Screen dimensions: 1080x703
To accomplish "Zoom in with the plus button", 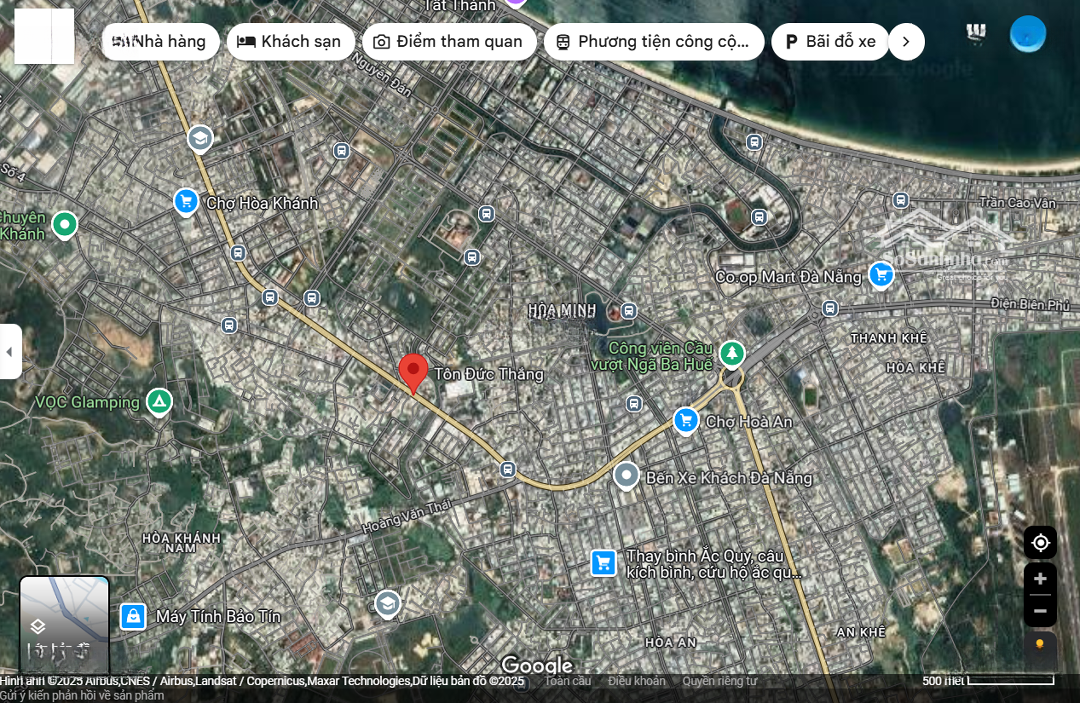I will tap(1040, 579).
